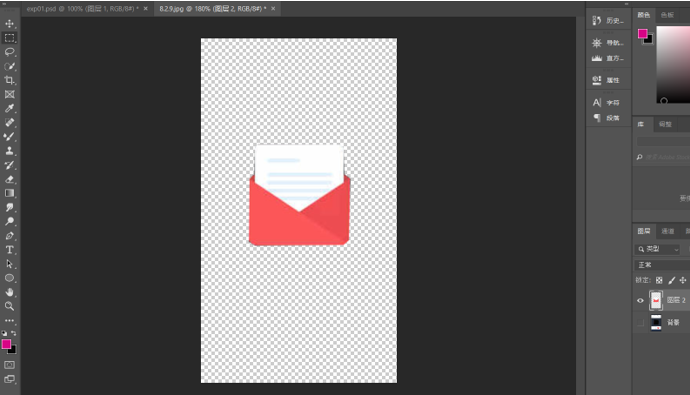Select the Lasso tool
The image size is (690, 395).
coord(9,52)
